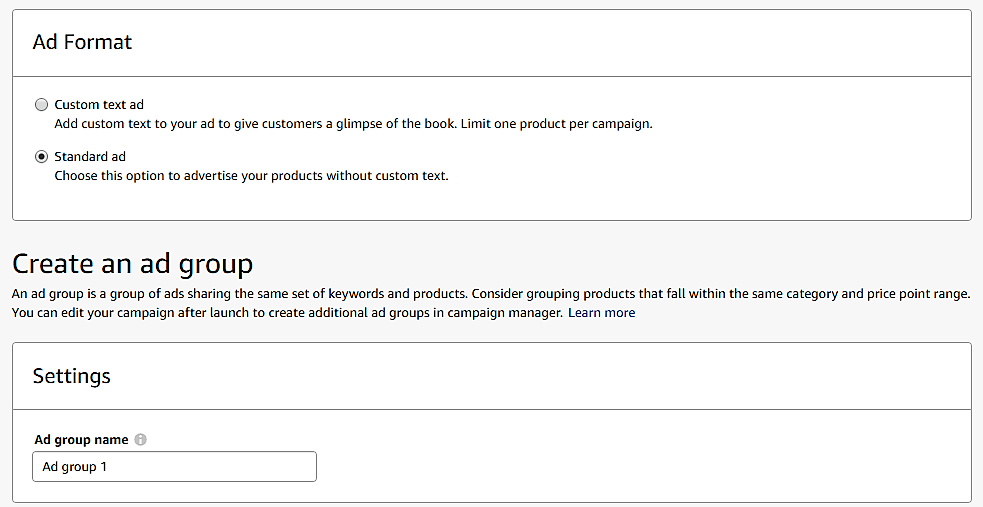Click the "Create an ad group" heading
Viewport: 983px width, 507px height.
pos(132,264)
